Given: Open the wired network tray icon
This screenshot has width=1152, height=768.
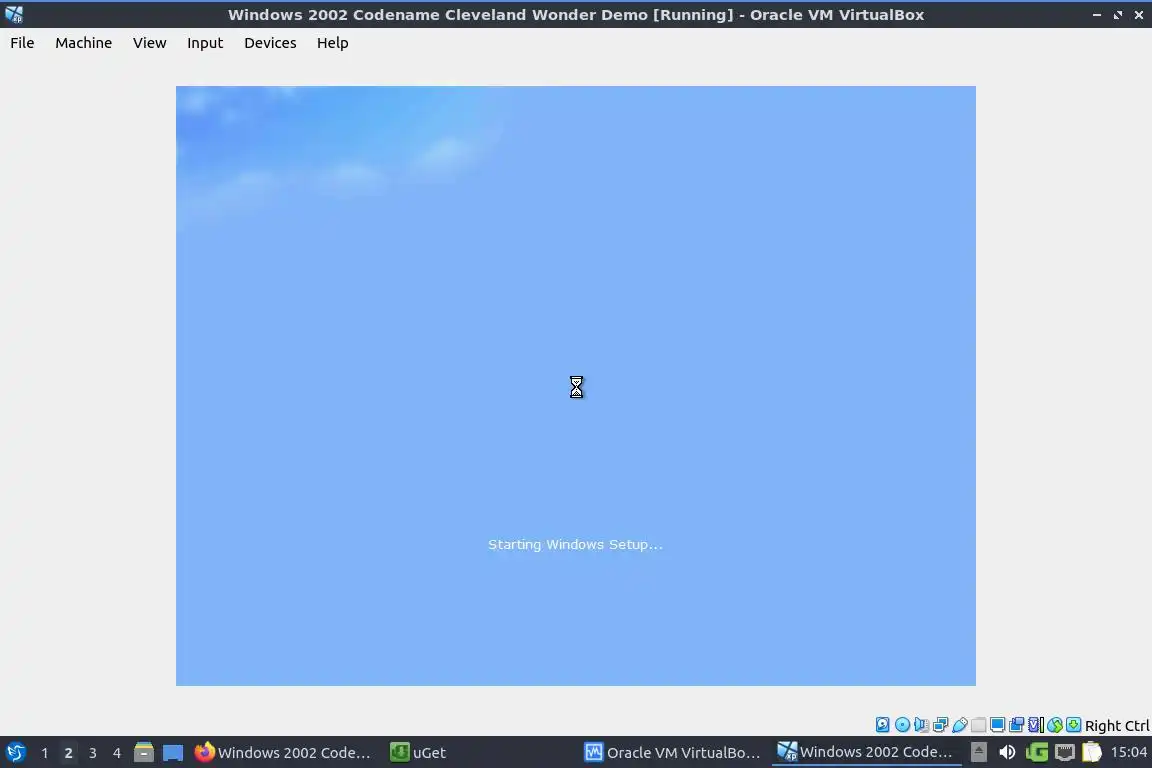Looking at the screenshot, I should (x=1065, y=752).
